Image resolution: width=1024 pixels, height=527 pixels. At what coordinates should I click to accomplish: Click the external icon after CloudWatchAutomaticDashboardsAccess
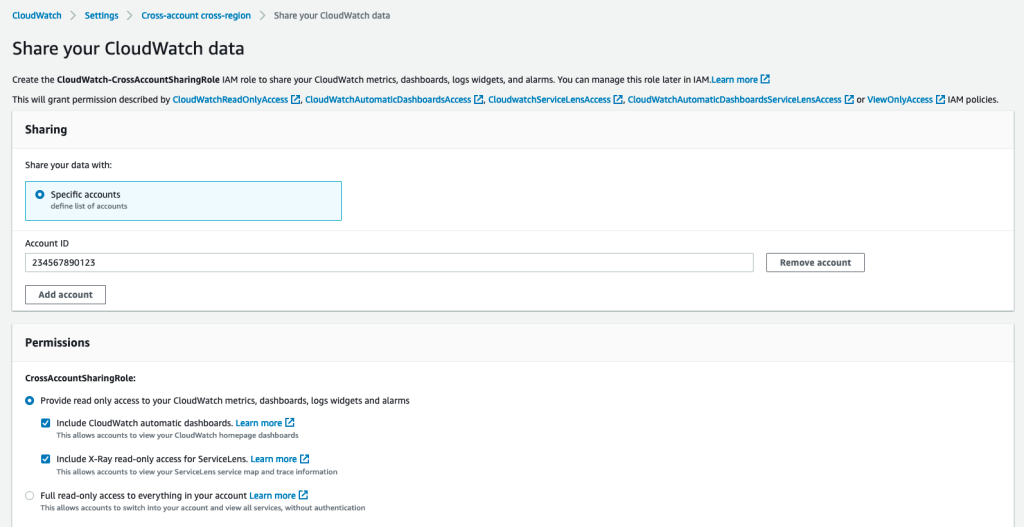[479, 100]
